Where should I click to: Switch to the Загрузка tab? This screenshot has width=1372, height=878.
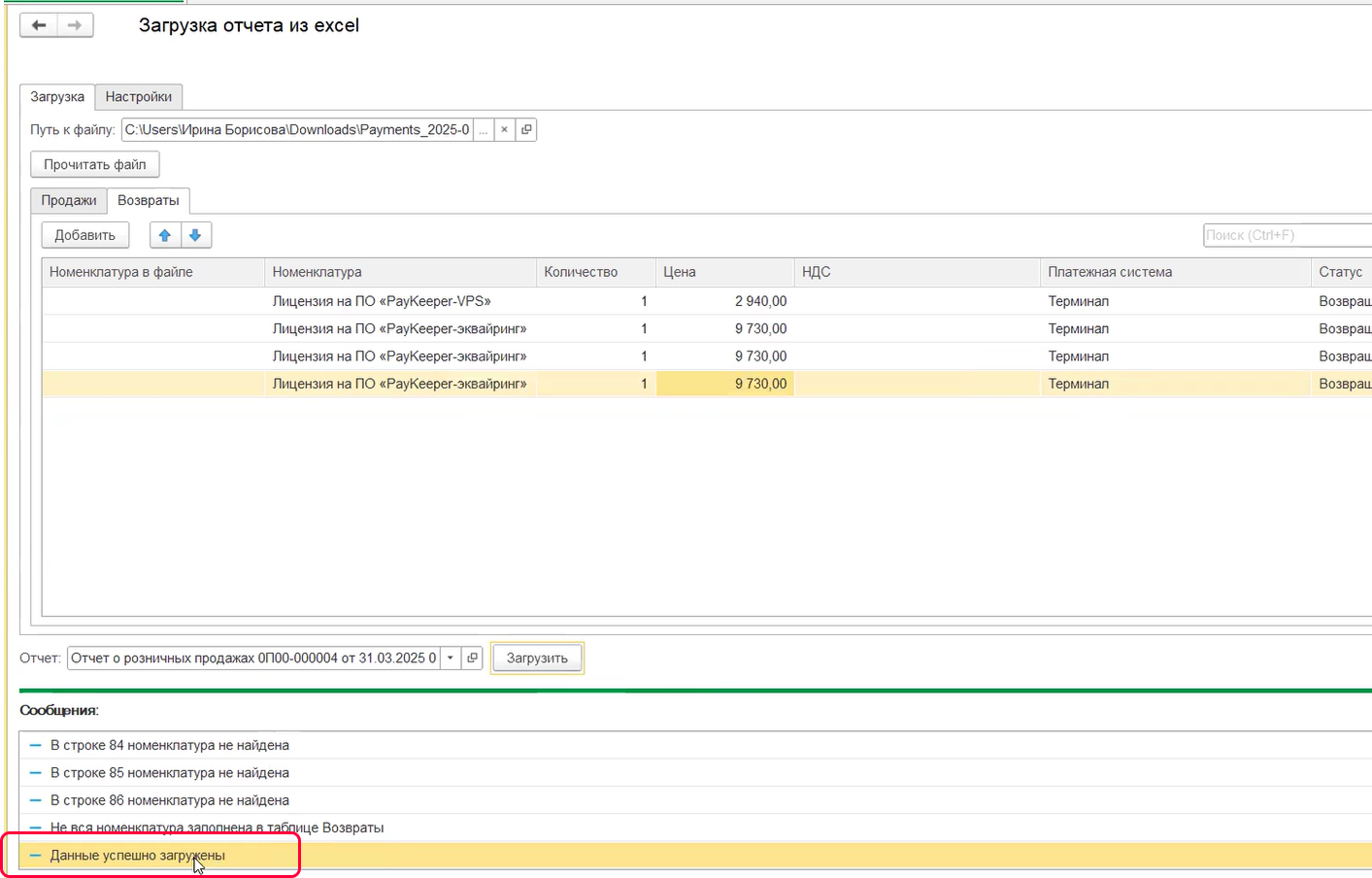coord(57,97)
